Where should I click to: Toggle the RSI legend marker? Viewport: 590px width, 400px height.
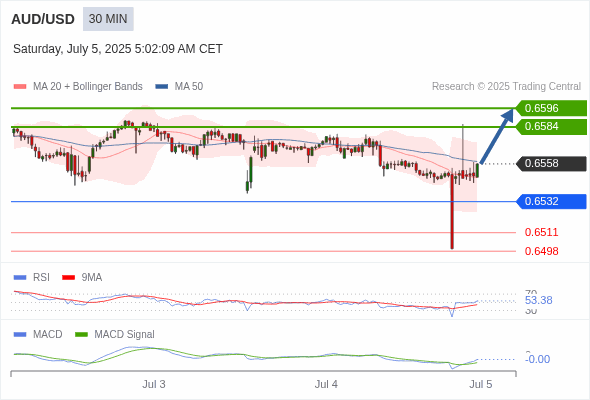pos(20,278)
